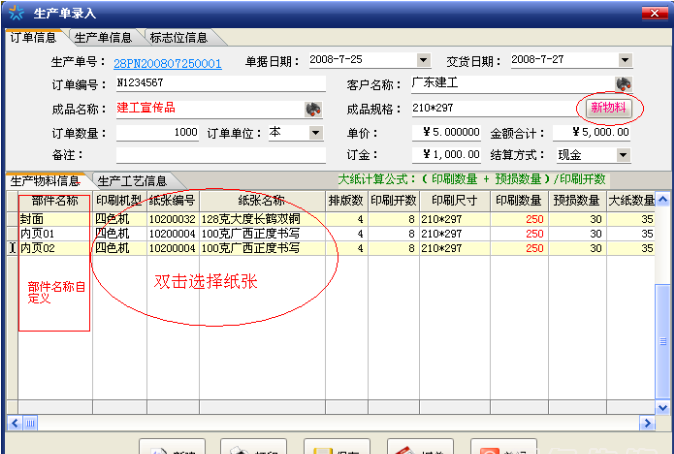Select 10200004 cell in the 内页01 row
The height and width of the screenshot is (454, 674).
pyautogui.click(x=173, y=234)
